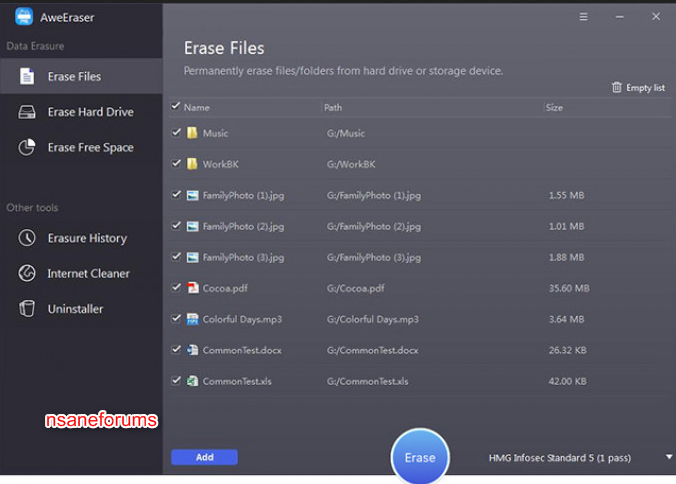Image resolution: width=676 pixels, height=484 pixels.
Task: Select path G:/WorkBK
Action: tap(351, 164)
